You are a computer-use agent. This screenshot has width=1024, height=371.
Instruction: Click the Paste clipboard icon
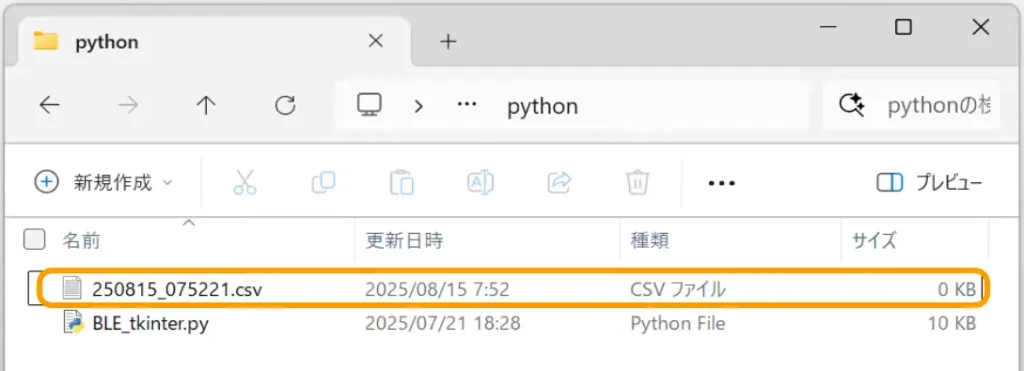(x=402, y=182)
